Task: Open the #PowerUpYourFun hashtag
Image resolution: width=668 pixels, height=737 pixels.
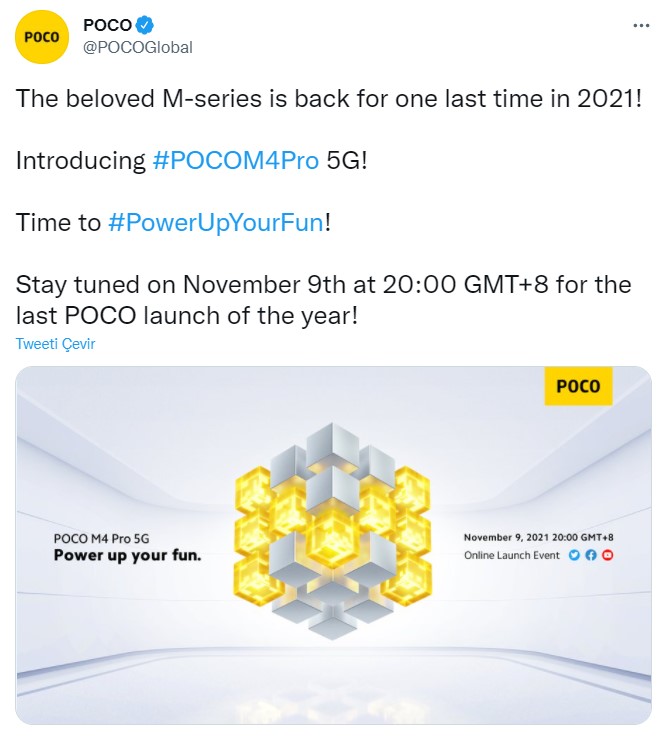Action: coord(216,222)
